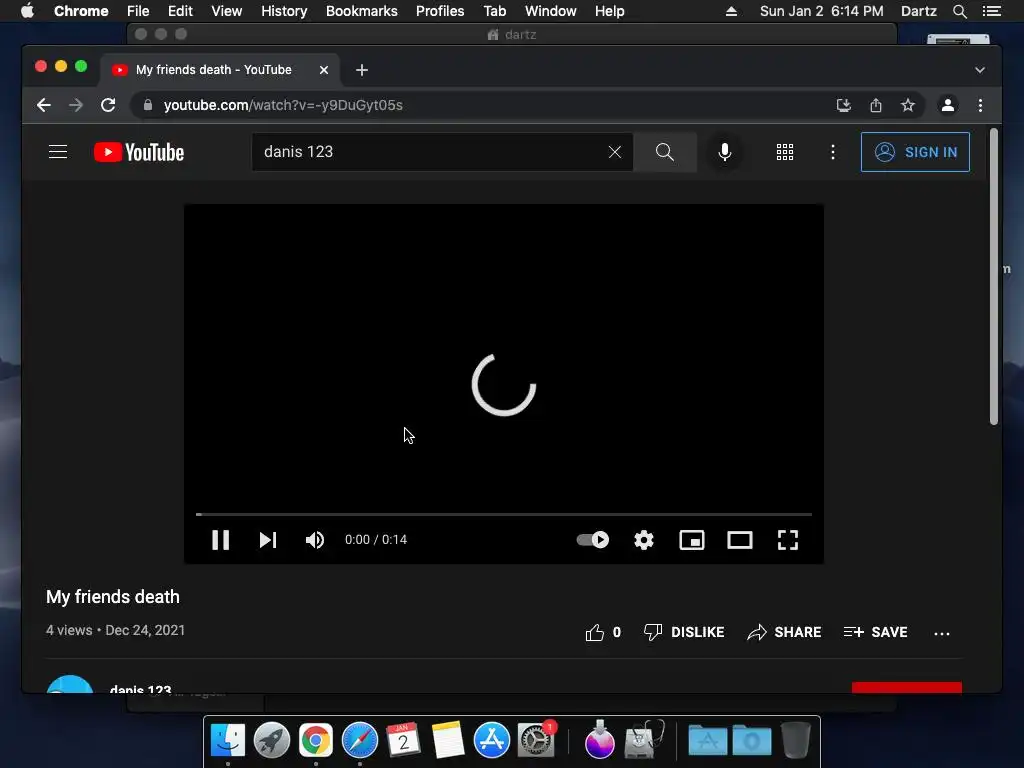Click the SHARE button
Screen dimensions: 1024x768
click(x=784, y=632)
